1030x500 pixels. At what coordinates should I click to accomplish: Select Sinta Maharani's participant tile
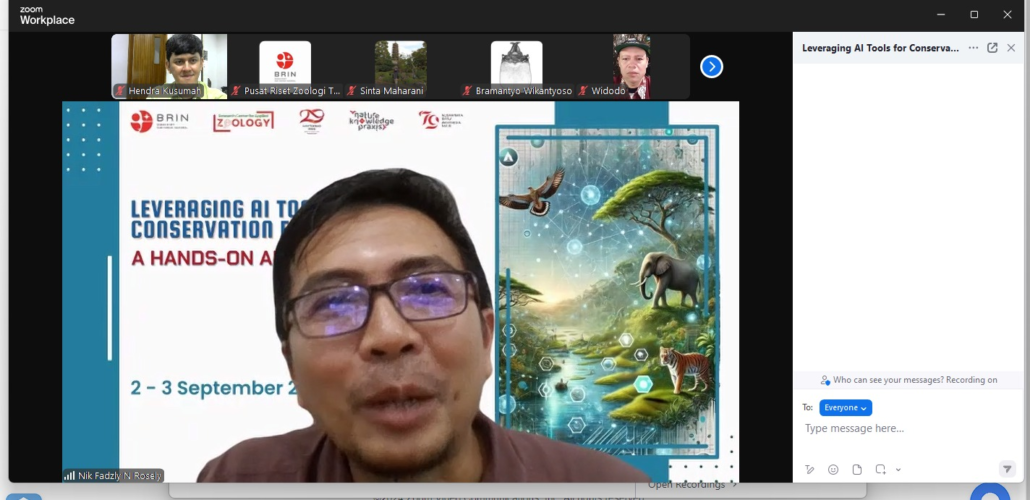400,66
